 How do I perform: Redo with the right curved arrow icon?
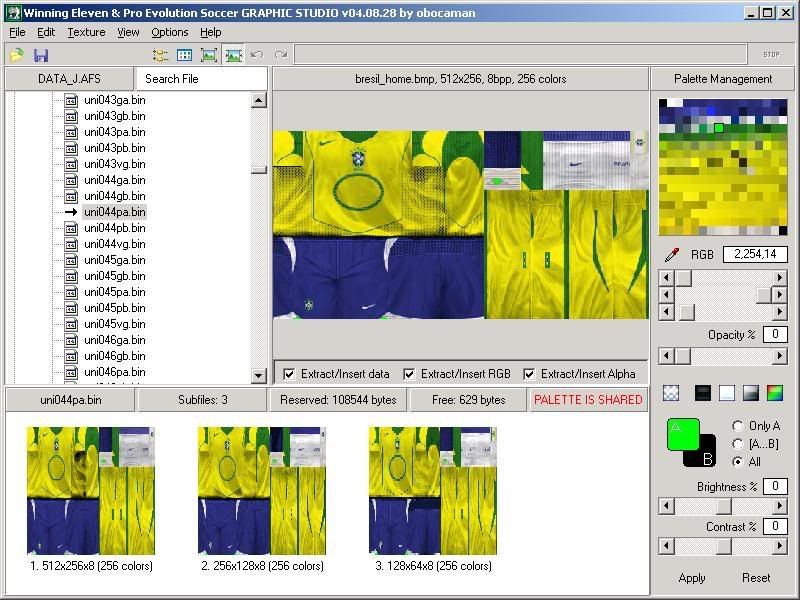click(x=281, y=55)
